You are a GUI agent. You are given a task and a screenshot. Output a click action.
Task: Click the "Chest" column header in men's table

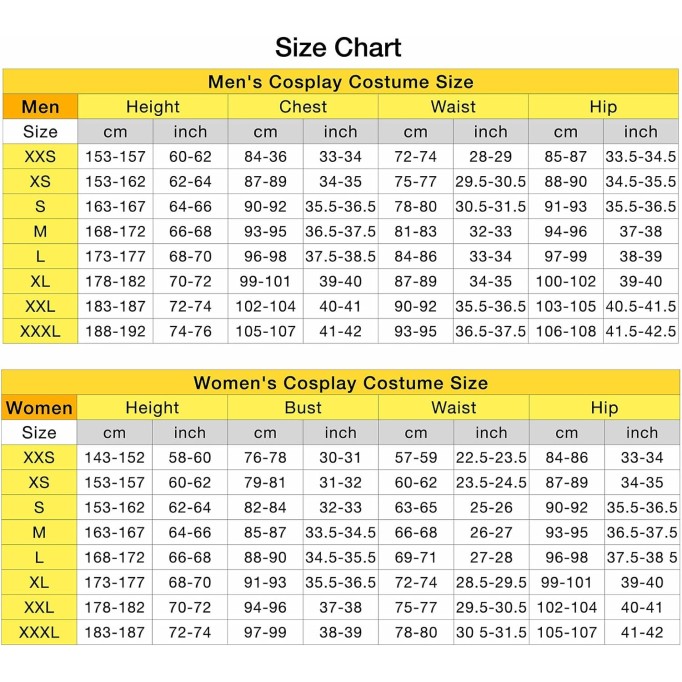pos(303,107)
